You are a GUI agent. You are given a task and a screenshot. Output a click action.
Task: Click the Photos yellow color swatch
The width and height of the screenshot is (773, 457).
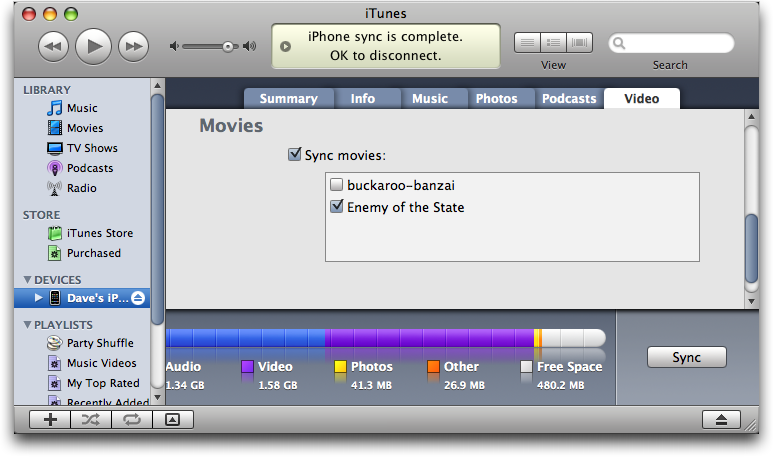[340, 366]
